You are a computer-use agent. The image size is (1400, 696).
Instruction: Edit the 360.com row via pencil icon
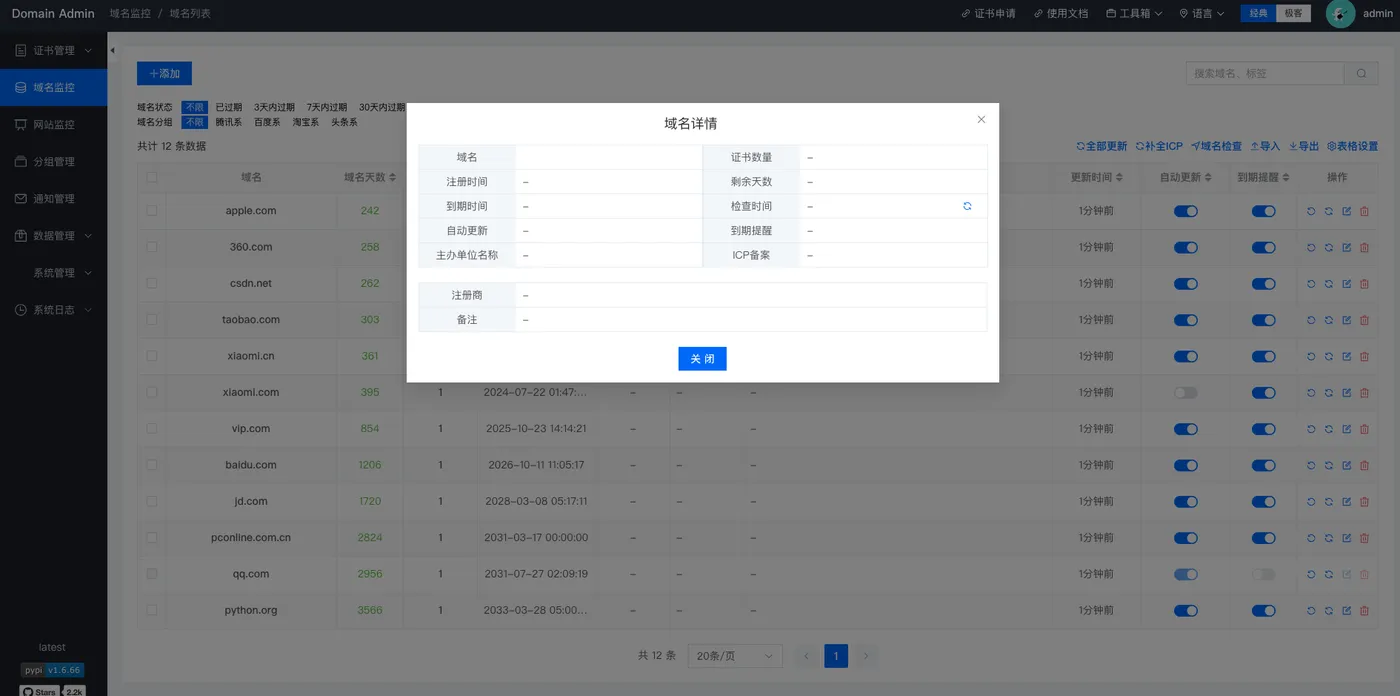point(1346,247)
